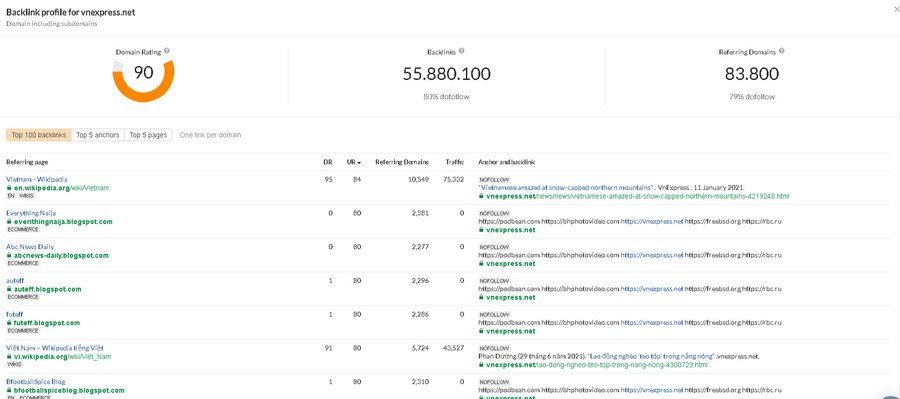Screen dimensions: 900x399
Task: Sort by the Traffic column header
Action: point(455,162)
